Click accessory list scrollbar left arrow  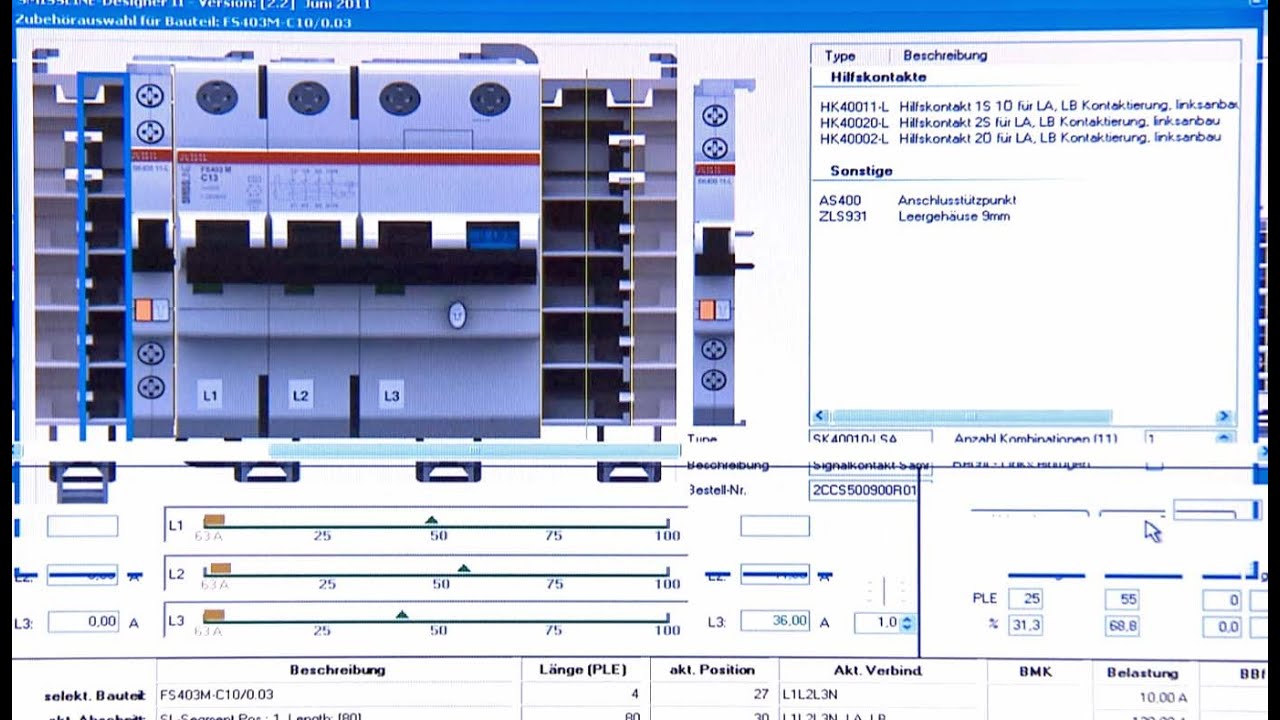click(x=820, y=416)
